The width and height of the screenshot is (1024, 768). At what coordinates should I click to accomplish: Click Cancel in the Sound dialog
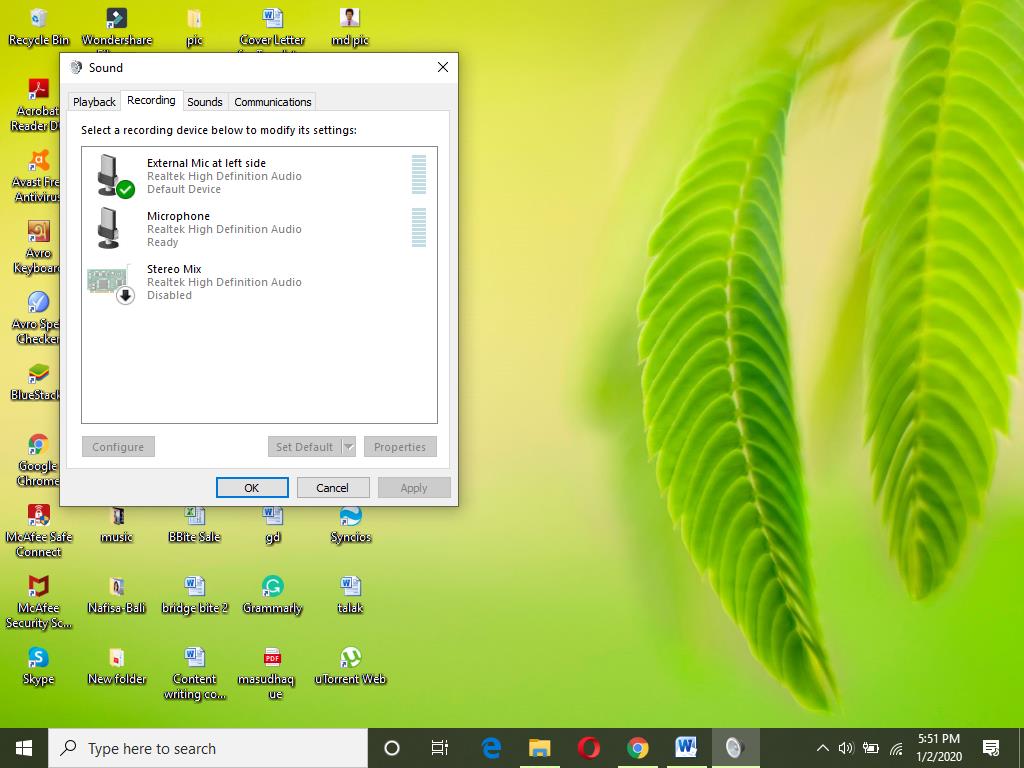[332, 488]
